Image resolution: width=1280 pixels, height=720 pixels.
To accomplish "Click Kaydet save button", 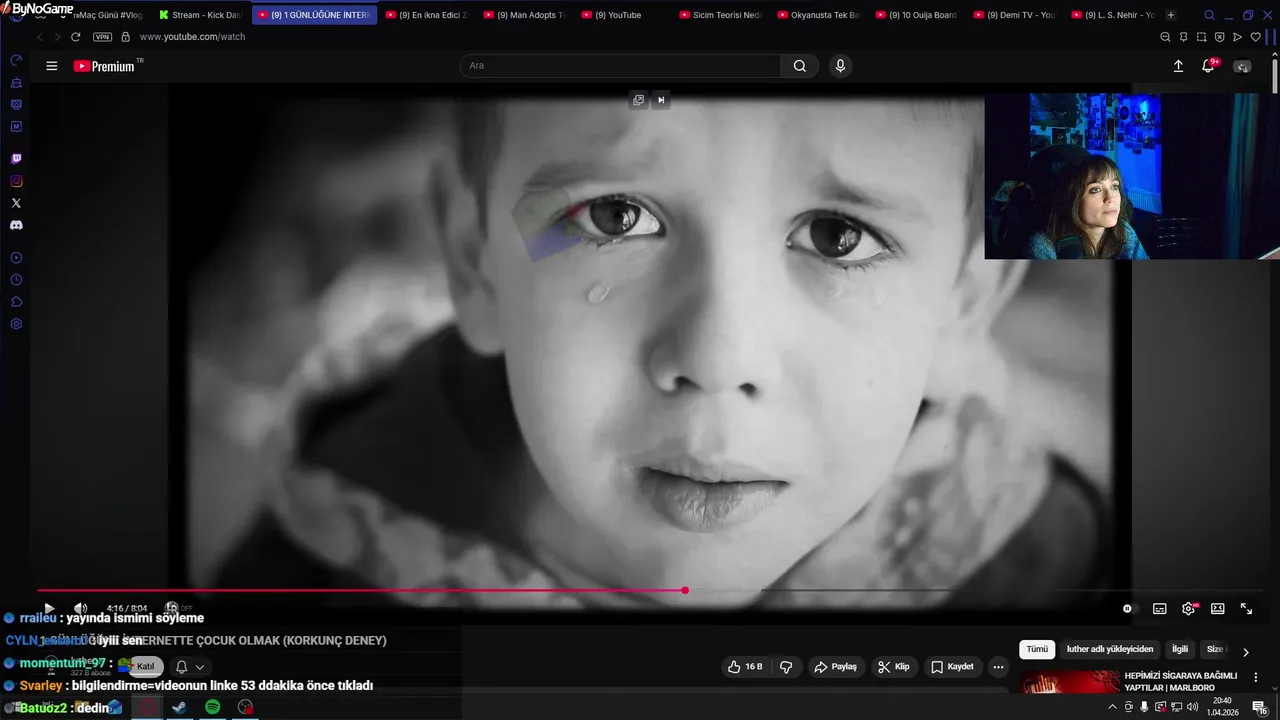I will [952, 667].
